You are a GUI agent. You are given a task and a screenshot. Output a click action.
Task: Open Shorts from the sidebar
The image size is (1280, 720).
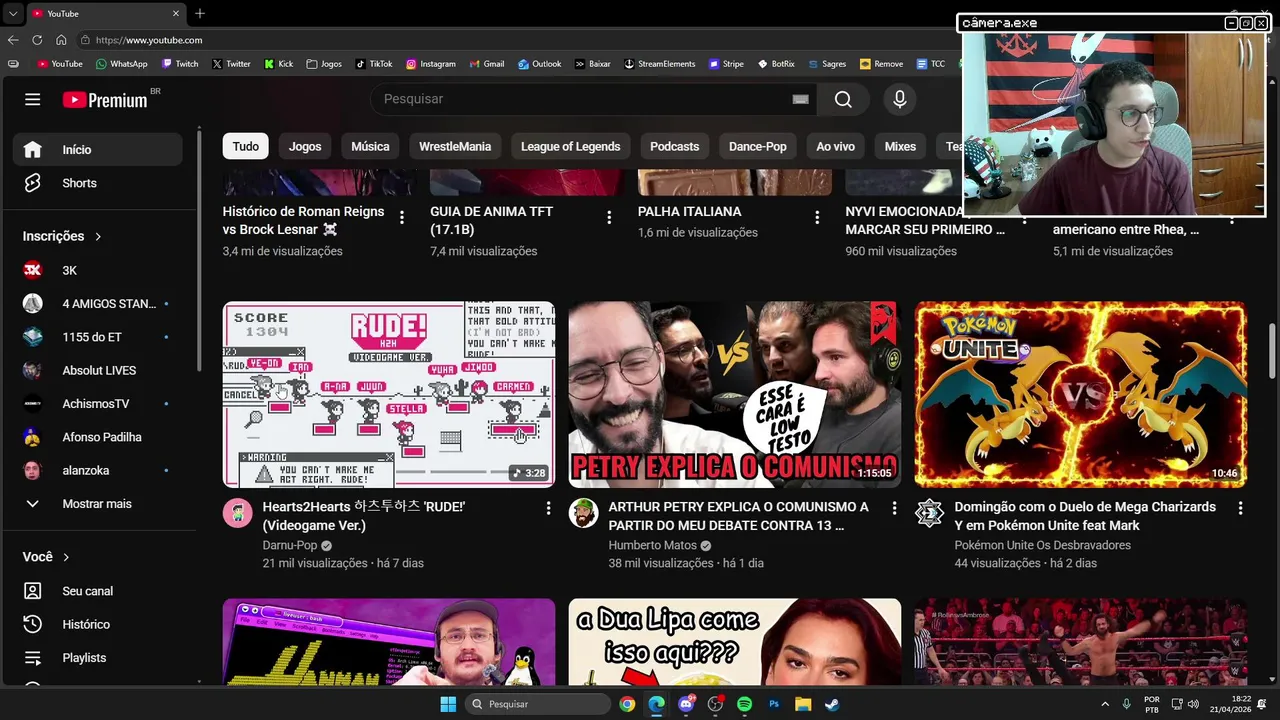[98, 183]
